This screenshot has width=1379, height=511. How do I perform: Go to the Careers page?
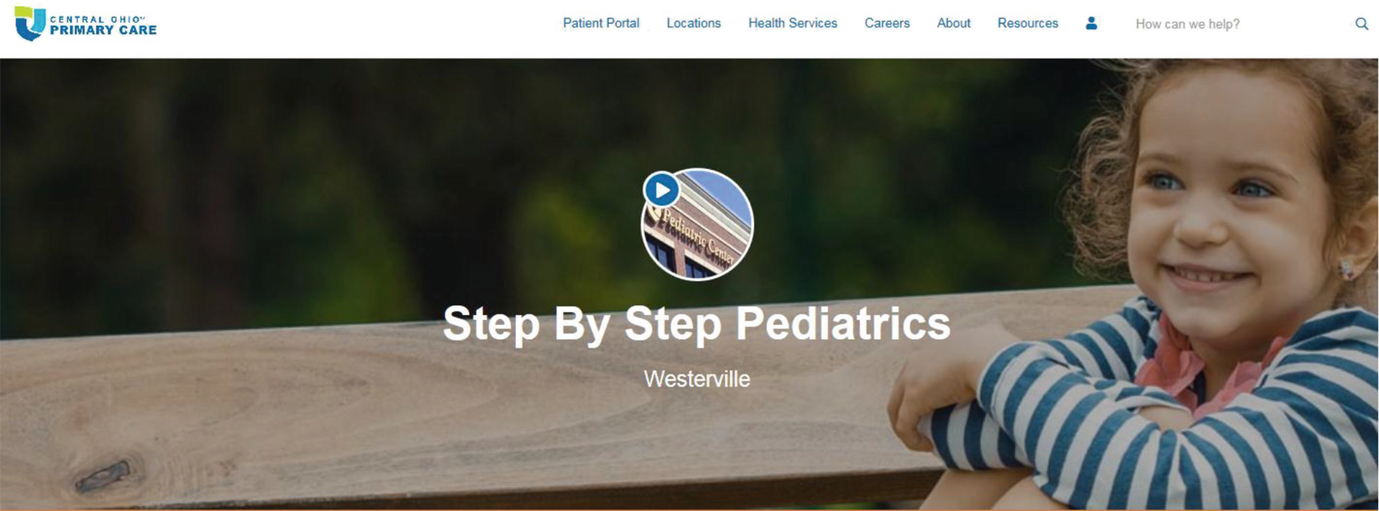coord(887,23)
